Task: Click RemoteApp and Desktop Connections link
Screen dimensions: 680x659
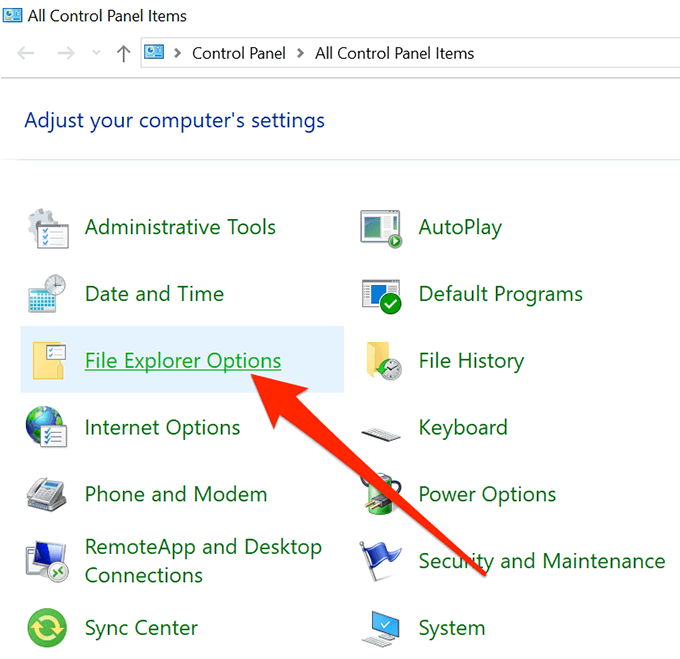Action: point(203,561)
